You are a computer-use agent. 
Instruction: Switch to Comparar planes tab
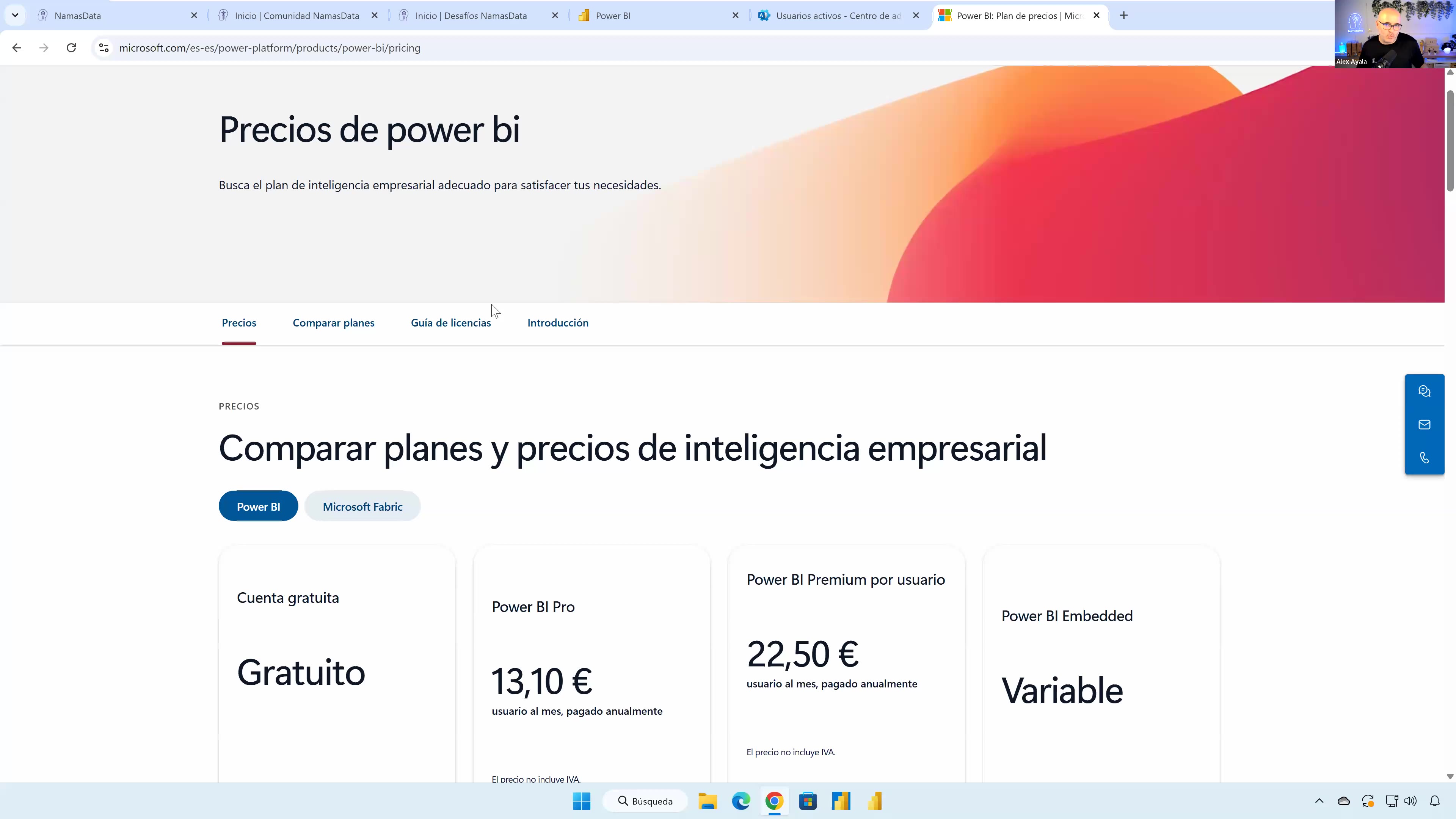coord(334,323)
